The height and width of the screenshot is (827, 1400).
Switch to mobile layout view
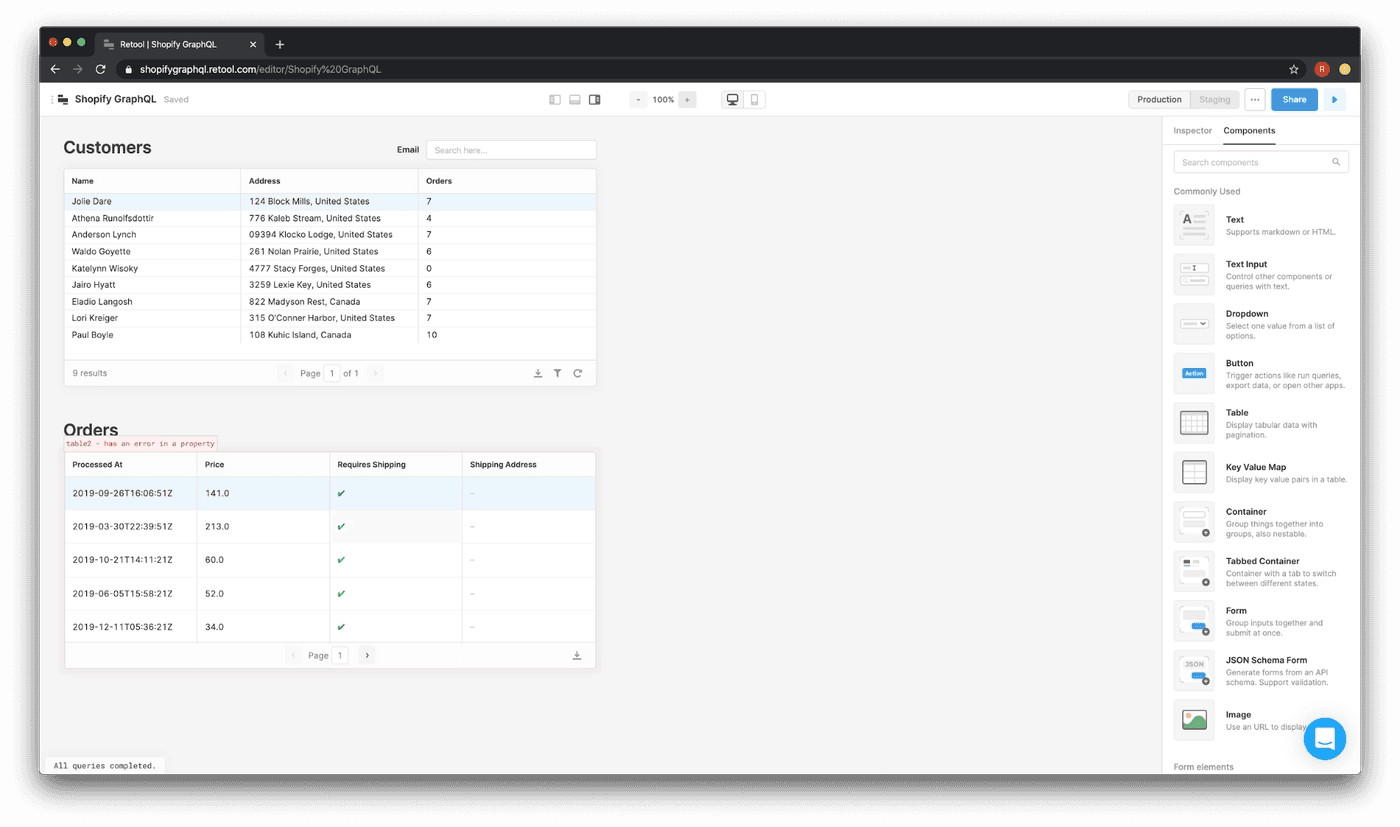pyautogui.click(x=754, y=100)
